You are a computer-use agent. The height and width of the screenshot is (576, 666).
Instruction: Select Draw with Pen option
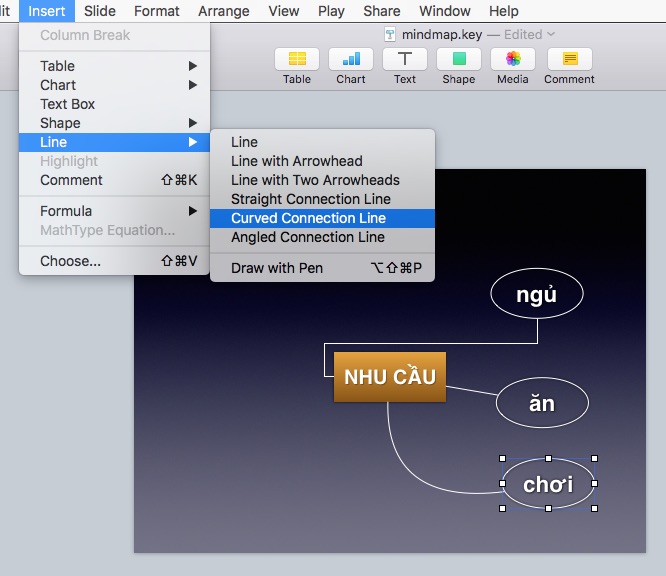point(277,268)
